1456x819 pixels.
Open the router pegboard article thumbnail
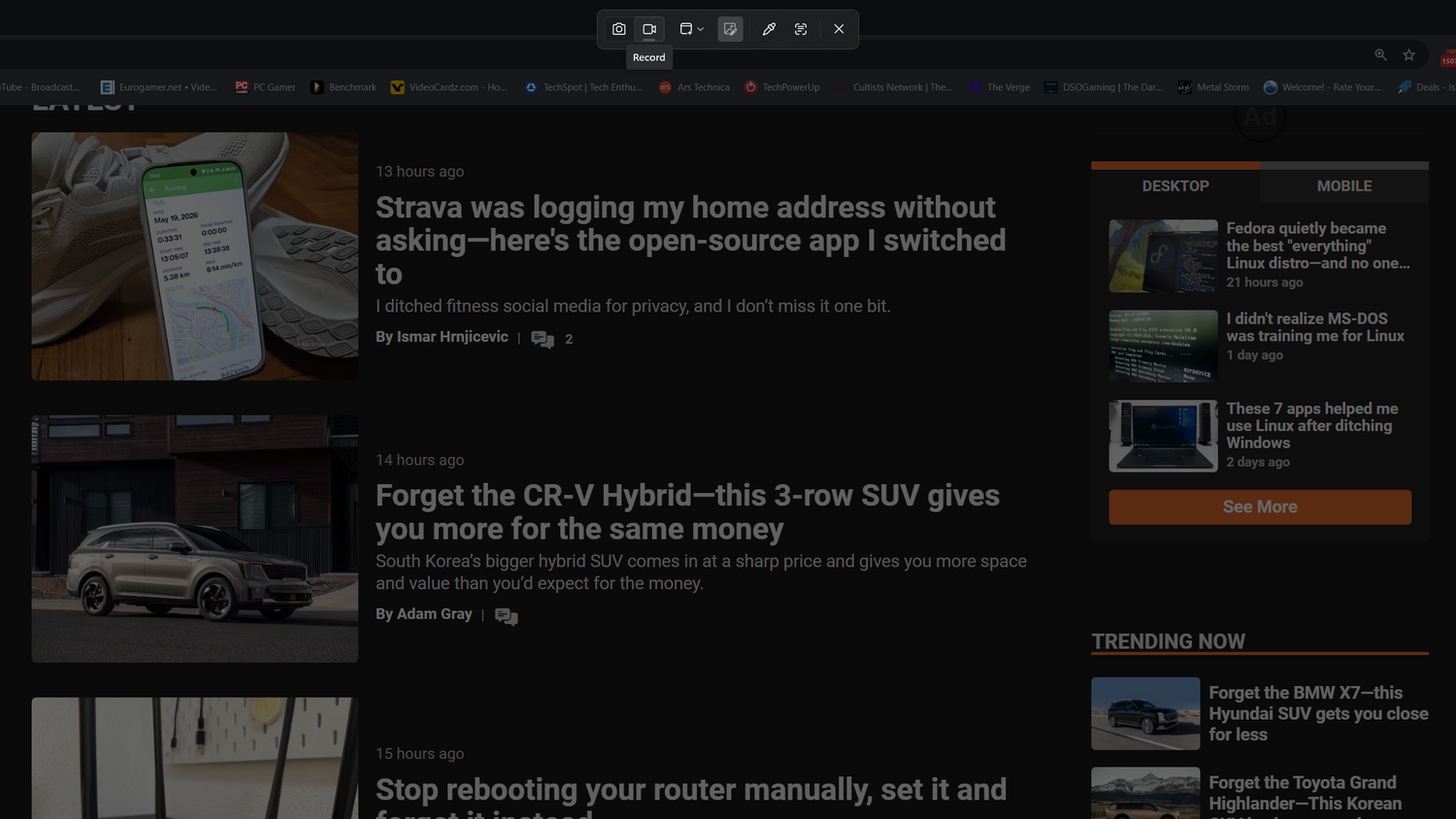point(195,758)
